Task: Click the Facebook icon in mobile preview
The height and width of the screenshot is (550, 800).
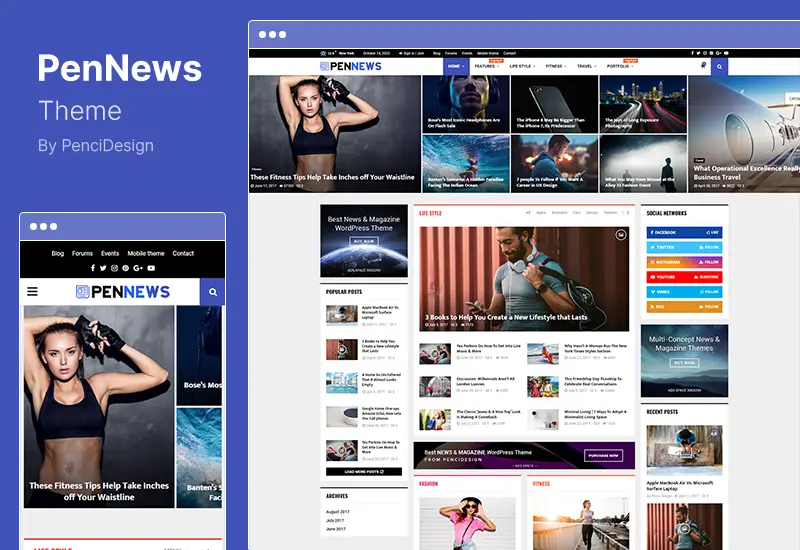Action: click(x=93, y=268)
